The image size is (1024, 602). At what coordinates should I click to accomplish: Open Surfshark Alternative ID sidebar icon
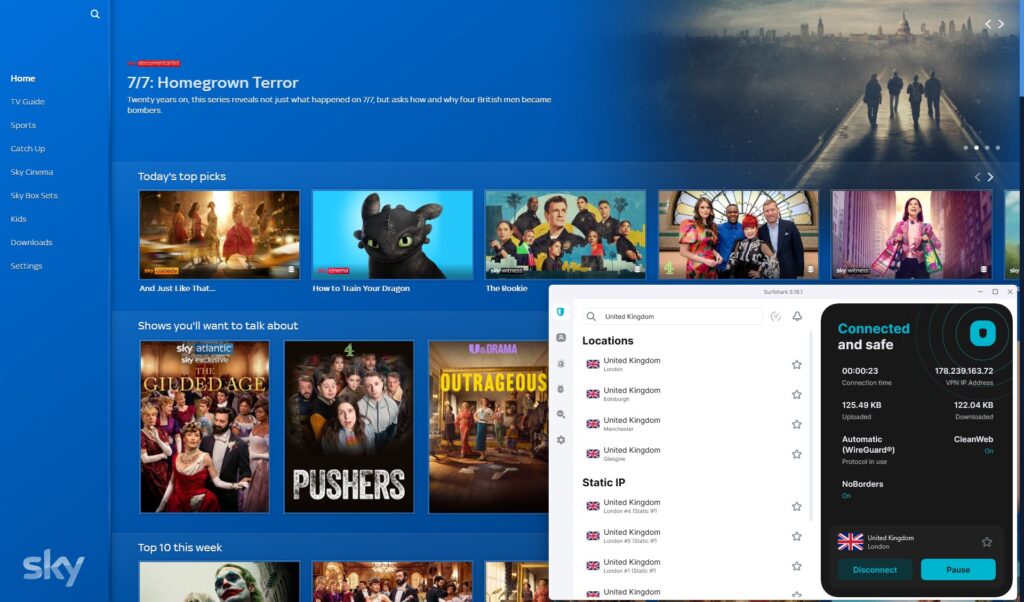pyautogui.click(x=560, y=338)
